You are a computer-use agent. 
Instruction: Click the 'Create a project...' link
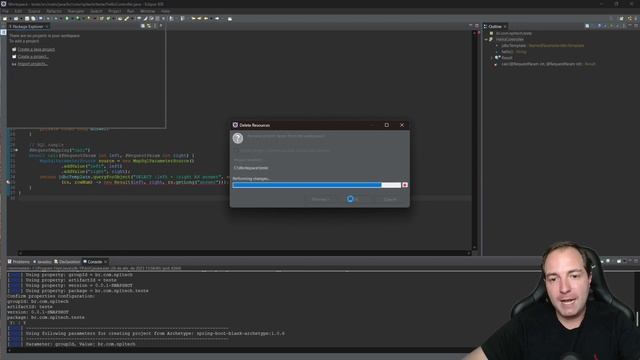[x=33, y=57]
